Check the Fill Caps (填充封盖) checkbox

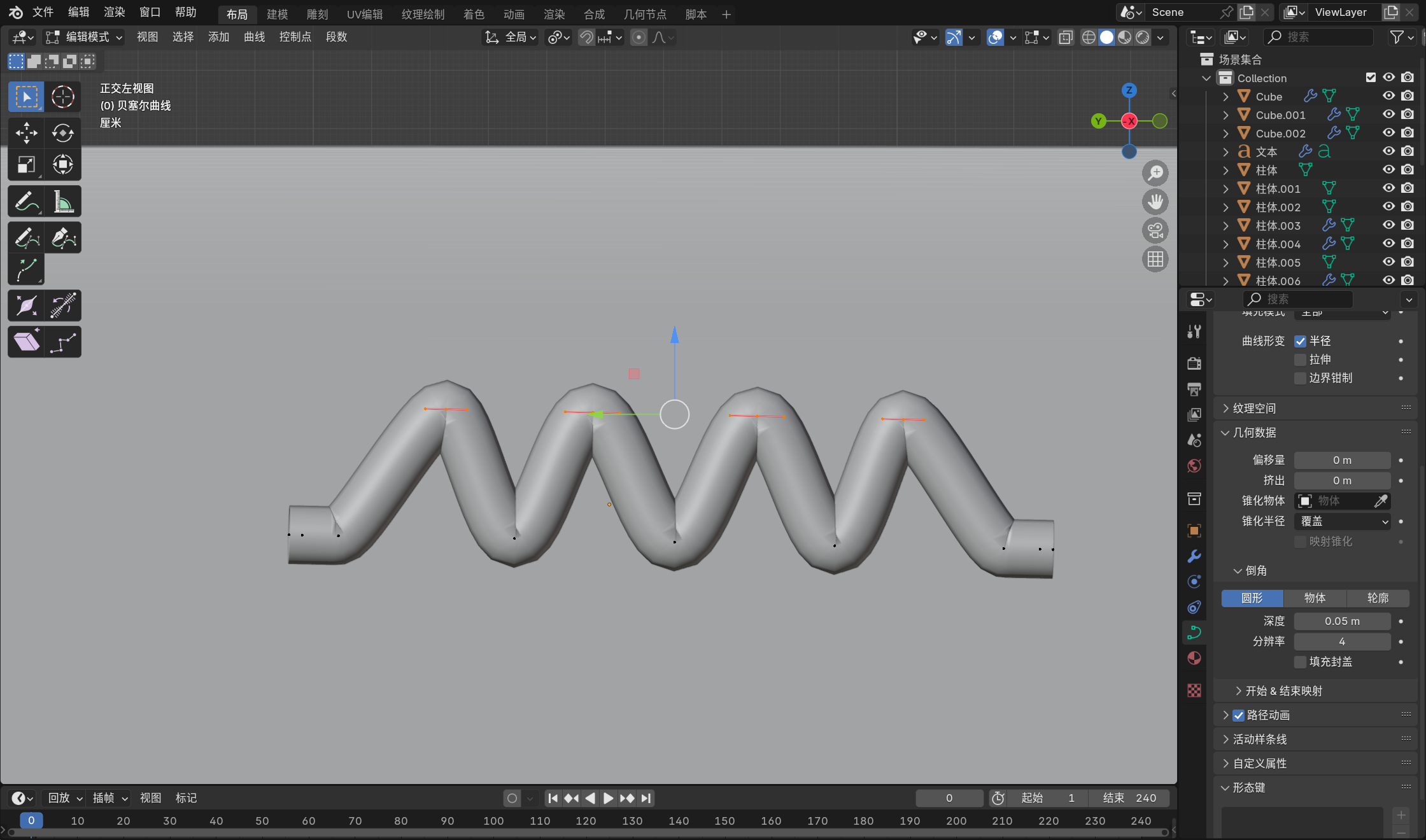coord(1301,662)
